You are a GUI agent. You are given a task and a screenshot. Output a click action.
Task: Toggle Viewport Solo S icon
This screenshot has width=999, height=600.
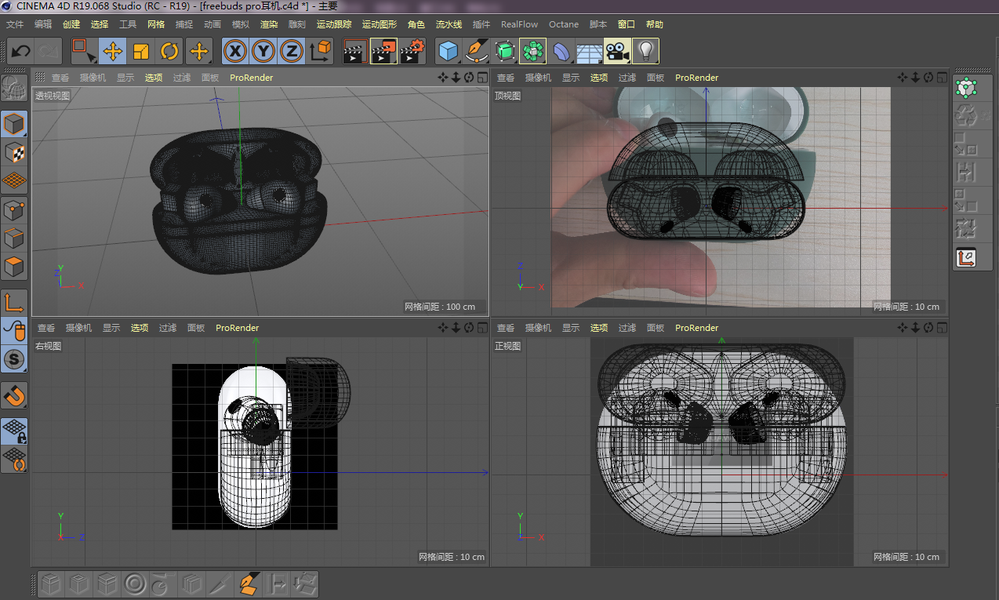point(14,359)
